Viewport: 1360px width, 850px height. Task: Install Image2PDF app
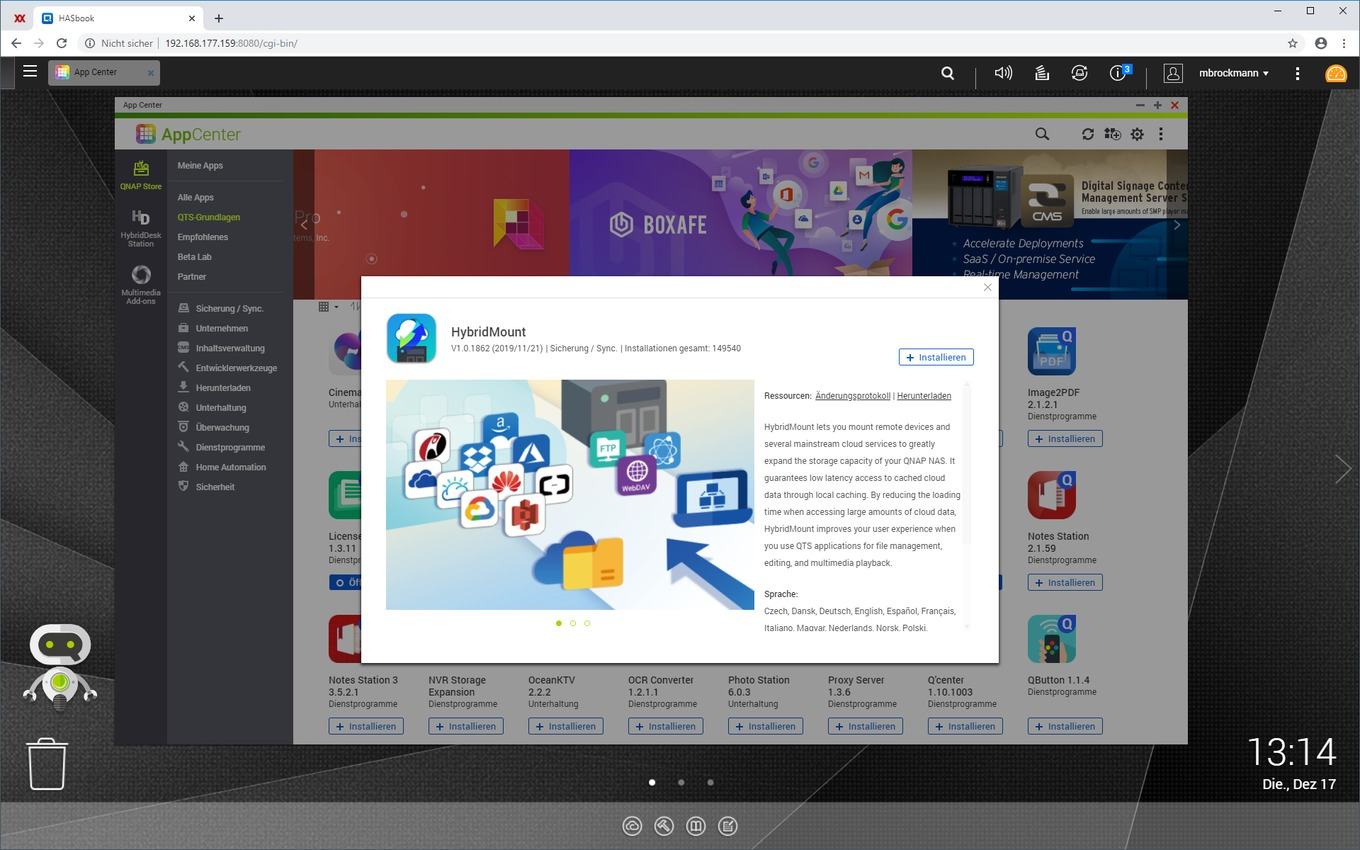point(1065,439)
